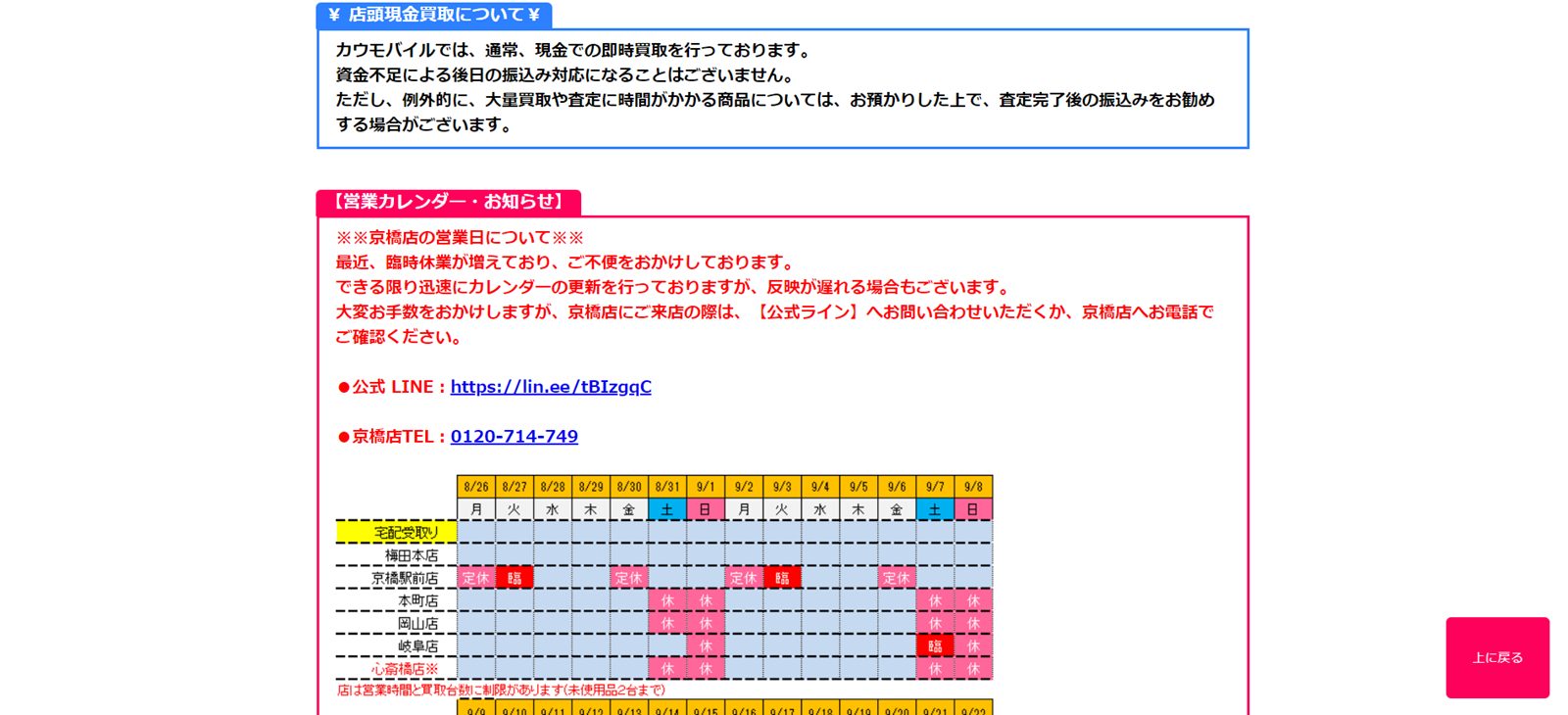Select 京橋駅前店 red 臨 cell on 9/3
Image resolution: width=1568 pixels, height=715 pixels.
click(x=782, y=578)
